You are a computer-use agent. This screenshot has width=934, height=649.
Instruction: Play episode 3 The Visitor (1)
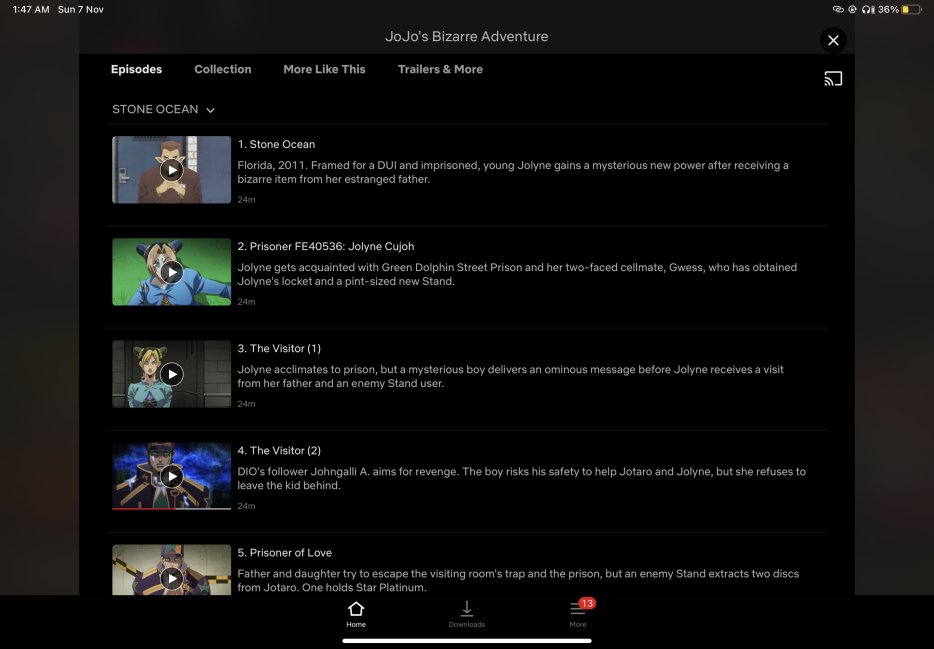pyautogui.click(x=172, y=374)
